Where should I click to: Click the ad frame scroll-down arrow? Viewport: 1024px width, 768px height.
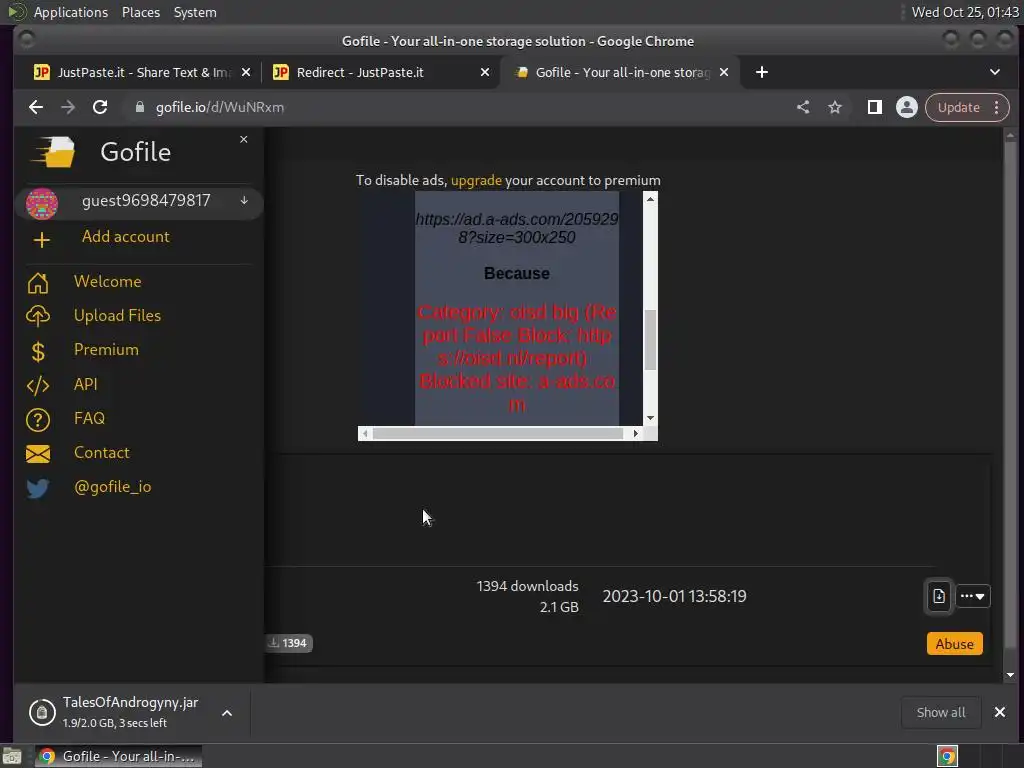tap(650, 418)
